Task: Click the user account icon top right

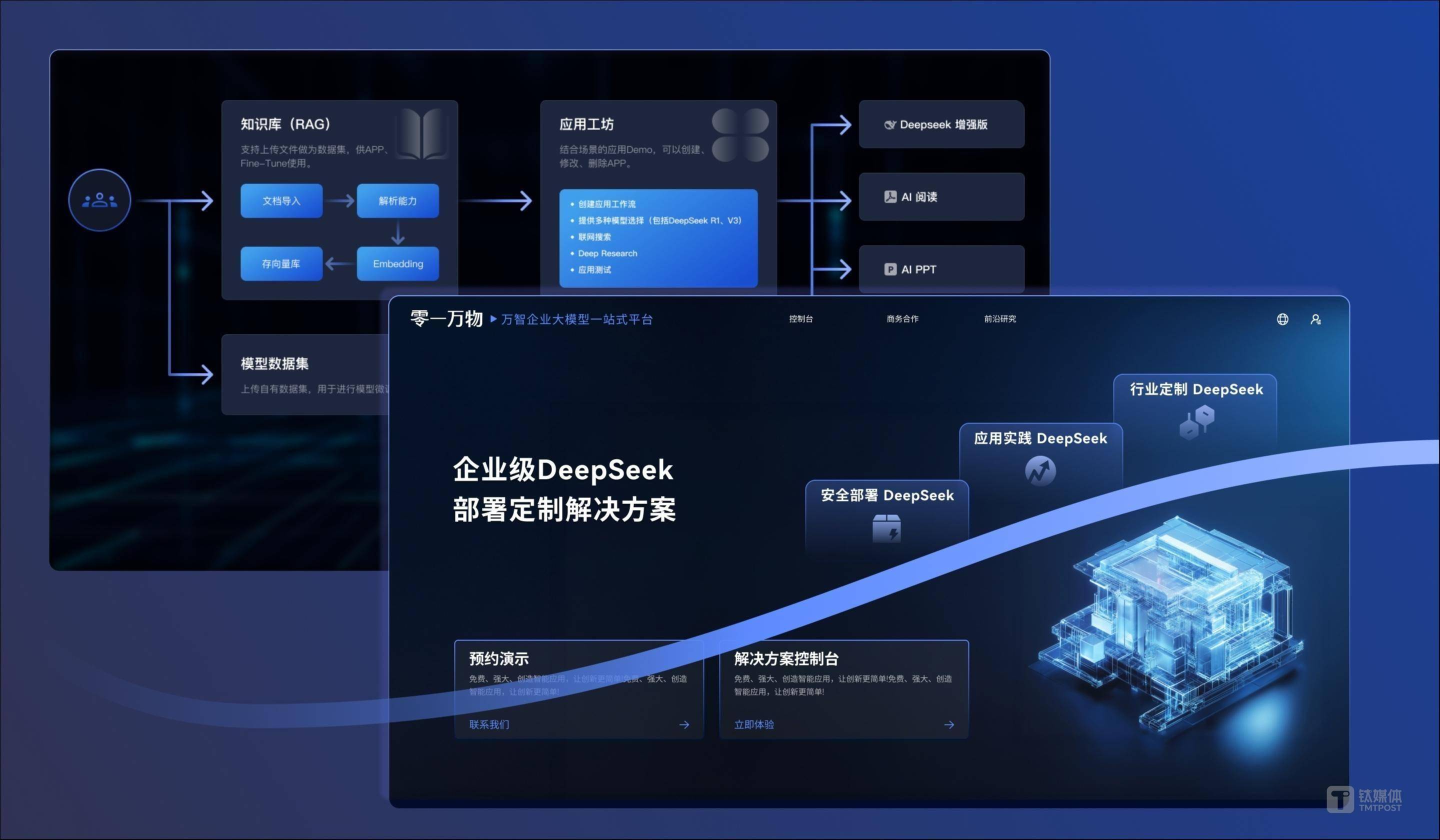Action: click(x=1316, y=319)
